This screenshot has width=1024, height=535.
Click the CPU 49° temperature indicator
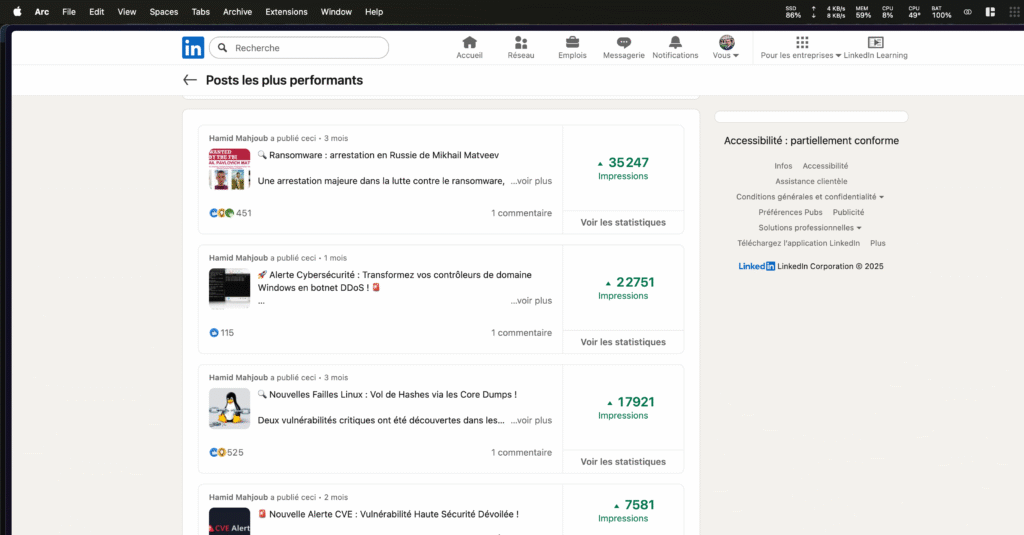point(914,12)
